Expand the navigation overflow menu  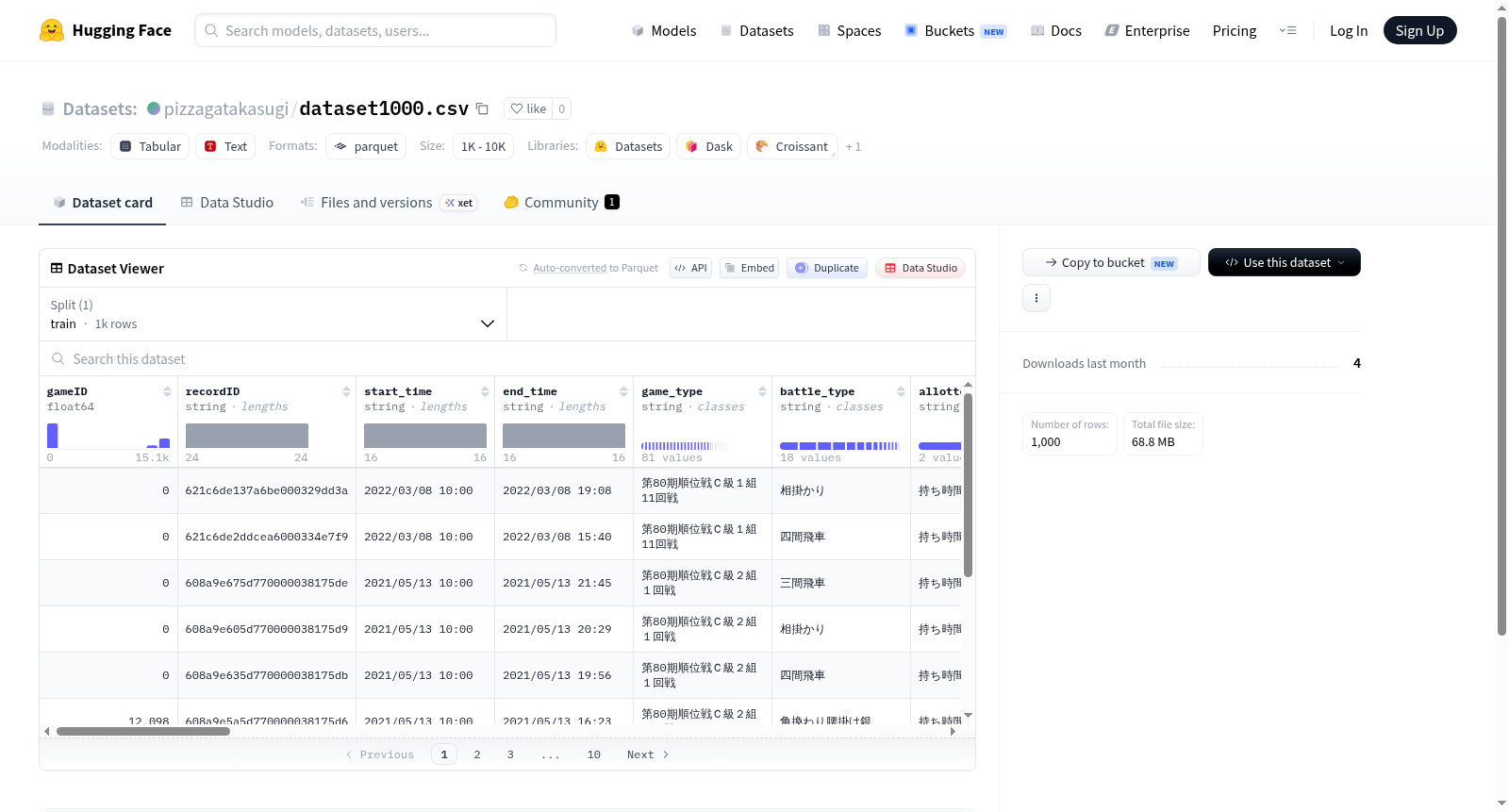pos(1287,30)
